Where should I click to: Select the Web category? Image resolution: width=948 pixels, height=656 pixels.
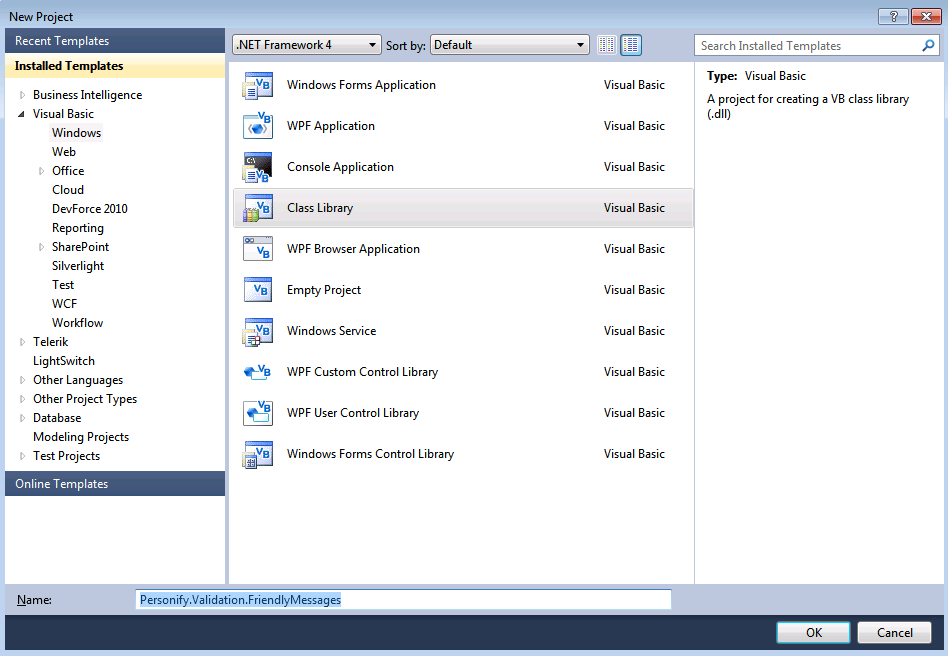[x=63, y=152]
